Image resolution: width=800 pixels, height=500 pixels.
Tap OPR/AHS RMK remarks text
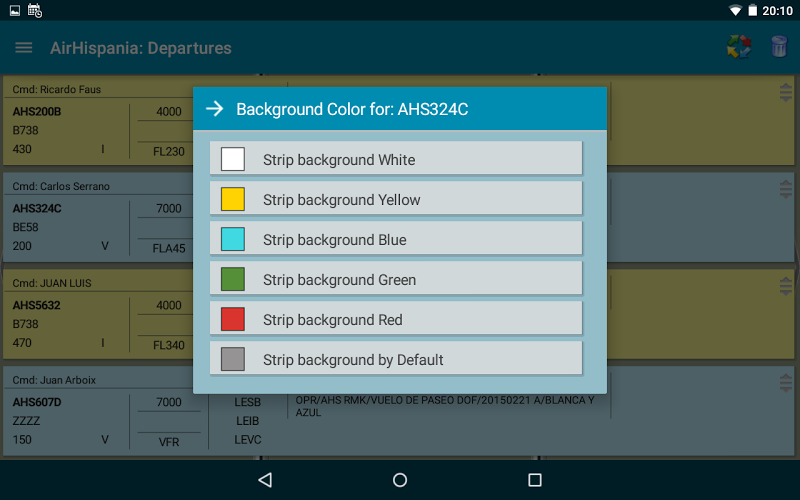pos(445,406)
